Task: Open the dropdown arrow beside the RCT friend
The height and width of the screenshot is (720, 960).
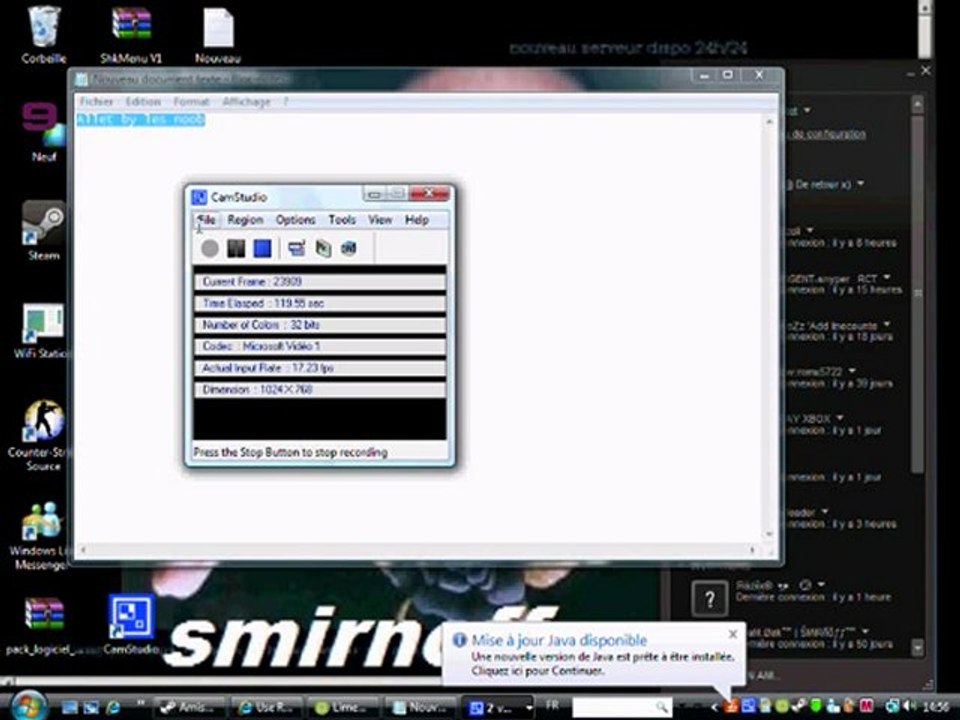Action: click(887, 277)
